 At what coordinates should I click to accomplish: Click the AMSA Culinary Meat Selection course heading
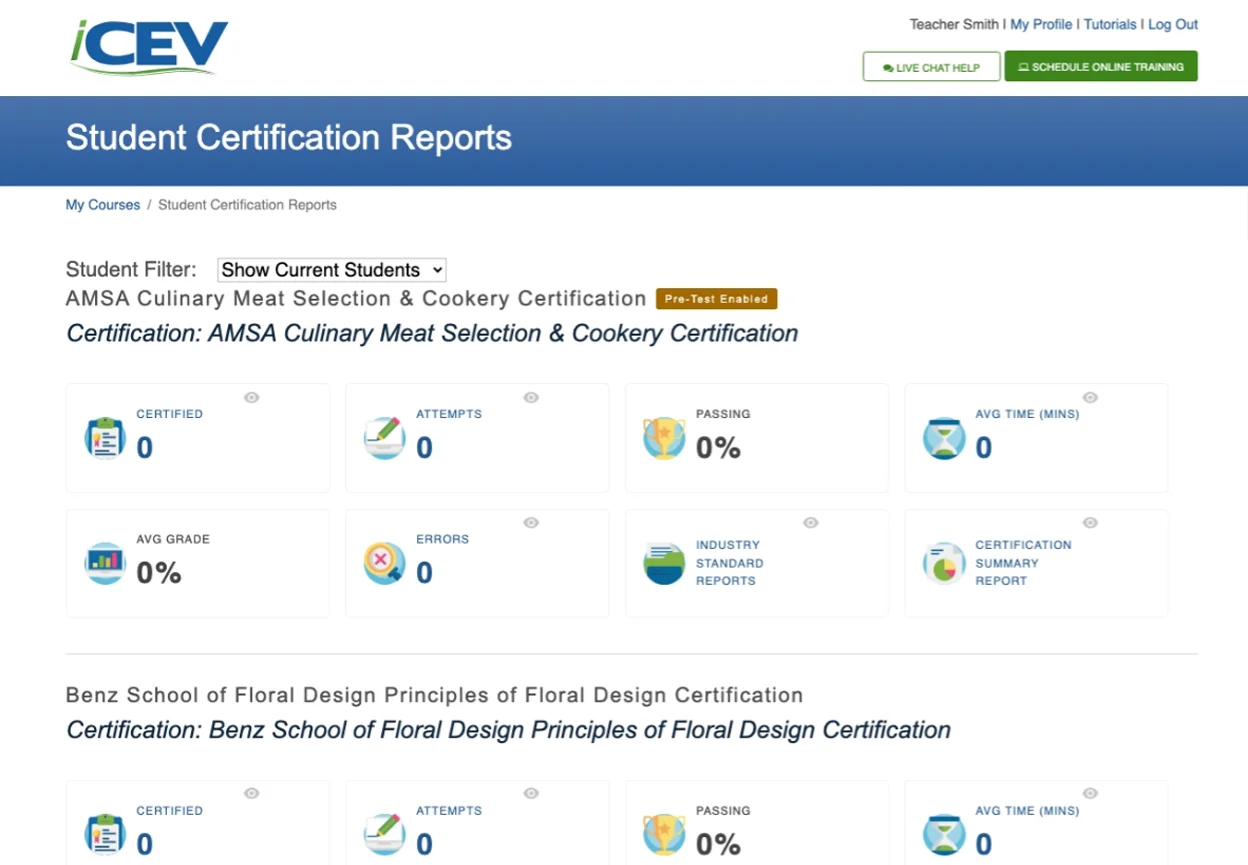point(356,298)
